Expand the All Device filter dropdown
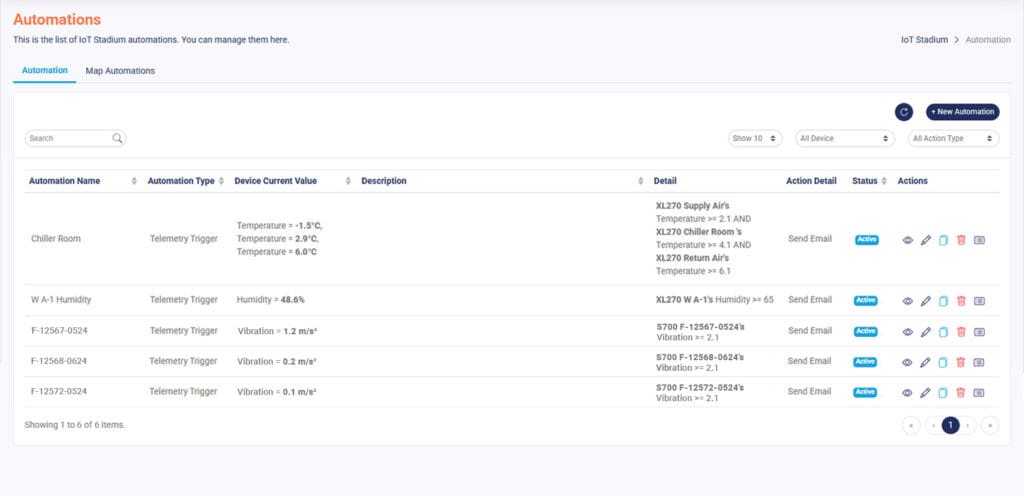 (844, 138)
